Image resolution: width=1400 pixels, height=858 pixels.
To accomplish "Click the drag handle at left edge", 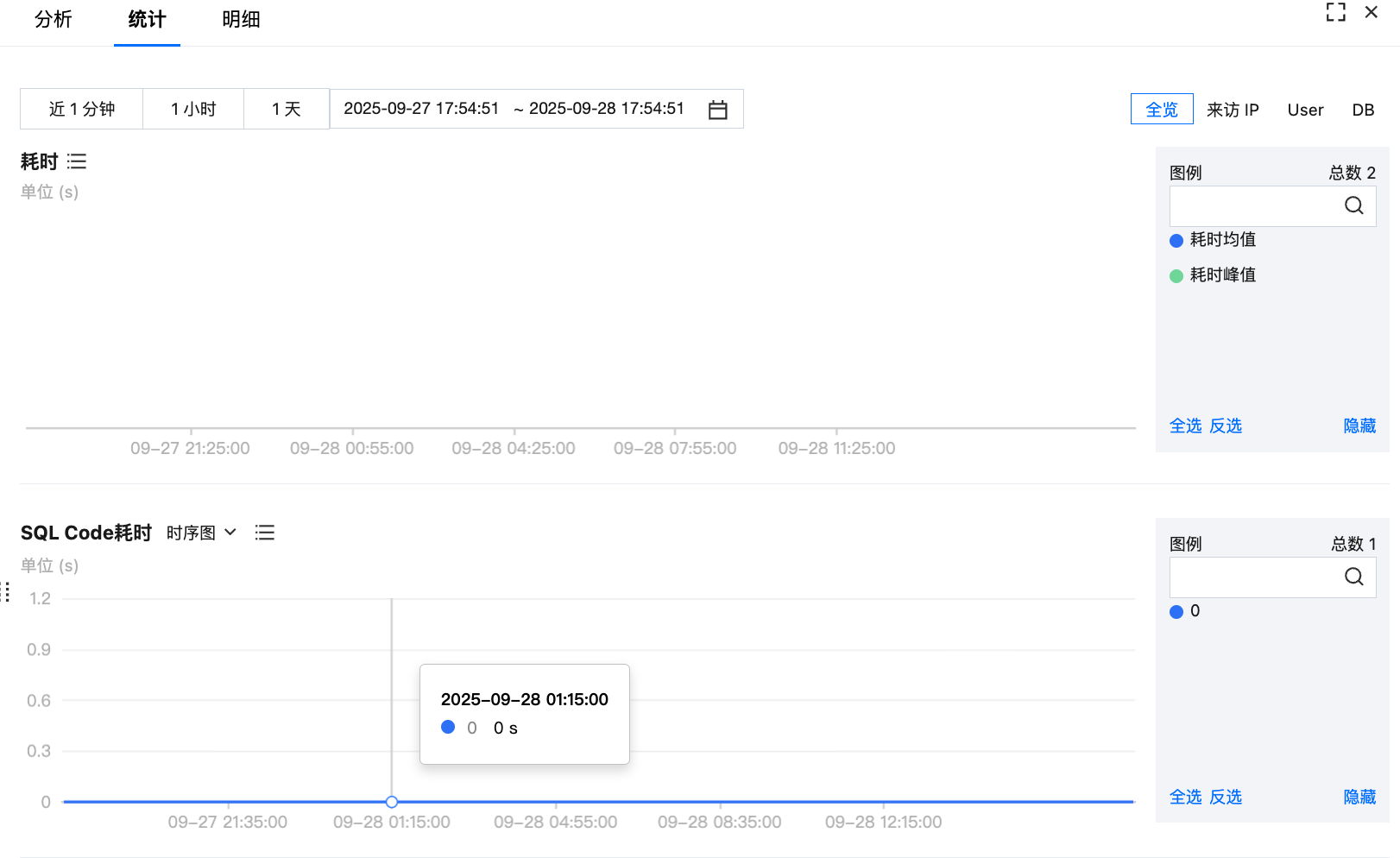I will [6, 592].
